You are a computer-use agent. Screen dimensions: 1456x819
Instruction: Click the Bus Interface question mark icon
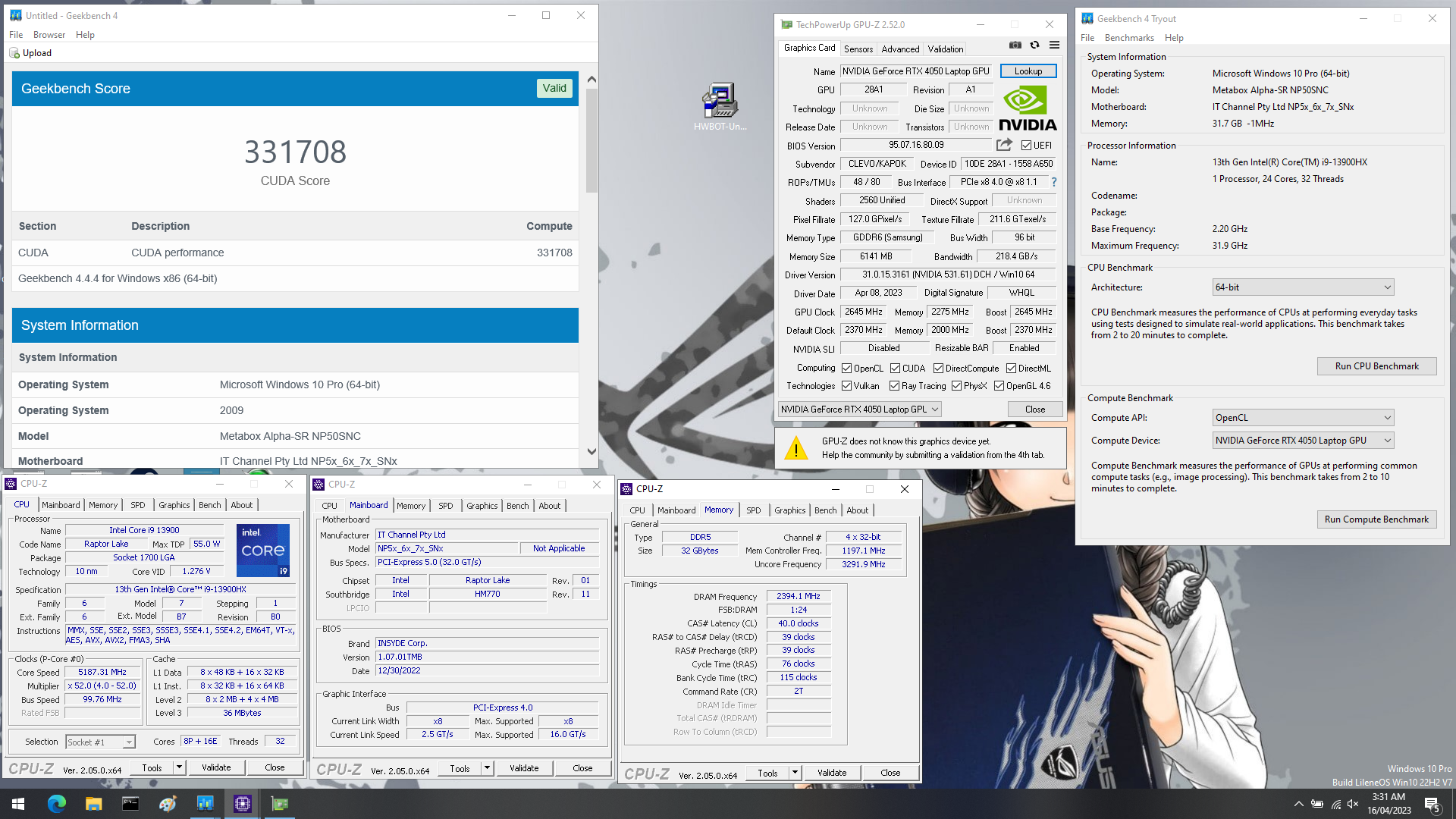pyautogui.click(x=1053, y=182)
